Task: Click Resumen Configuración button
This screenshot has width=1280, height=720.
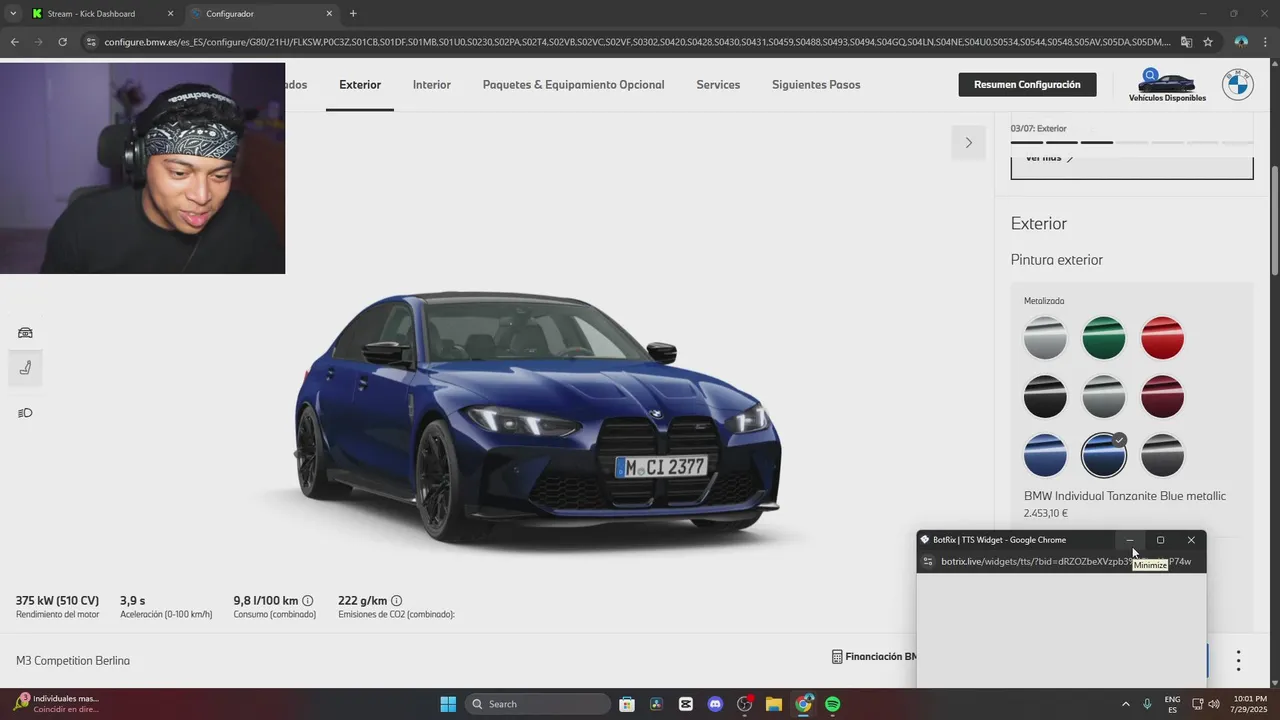Action: coord(1027,85)
